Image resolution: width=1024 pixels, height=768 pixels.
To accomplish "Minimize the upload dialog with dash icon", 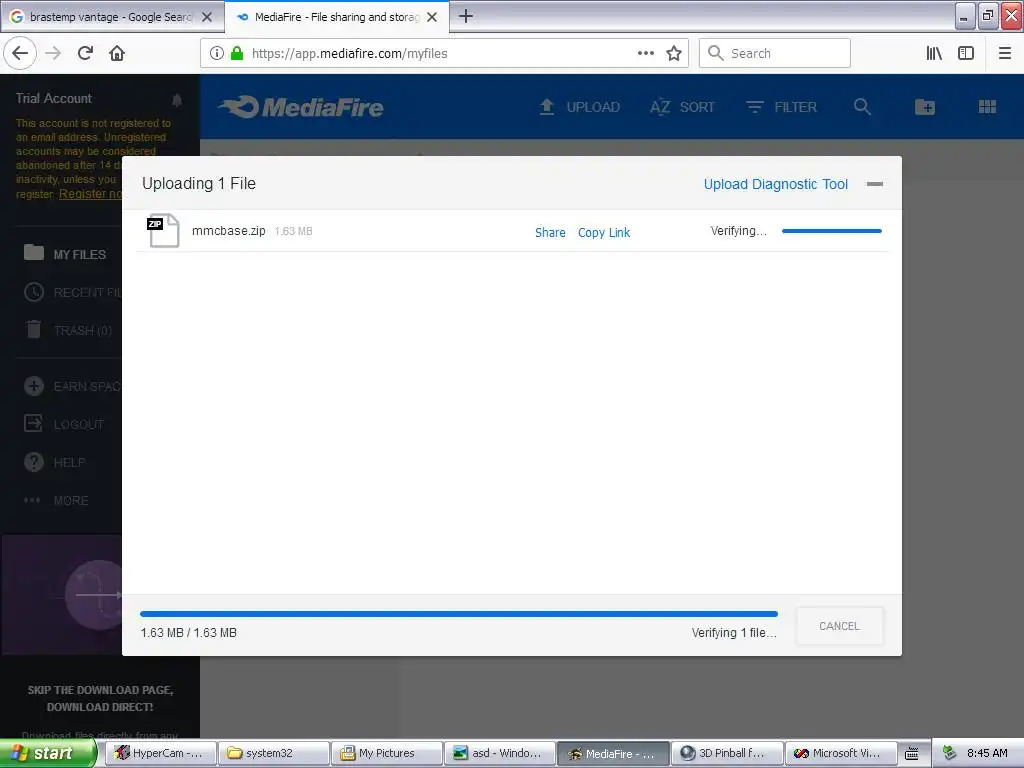I will click(x=874, y=184).
